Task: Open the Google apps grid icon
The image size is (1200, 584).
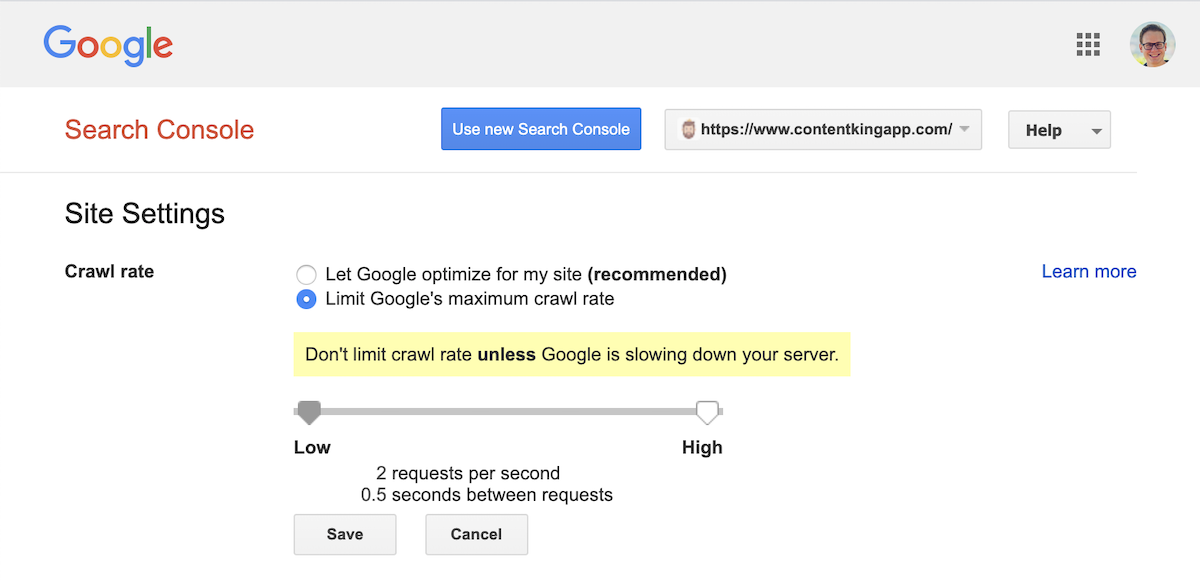Action: (x=1088, y=44)
